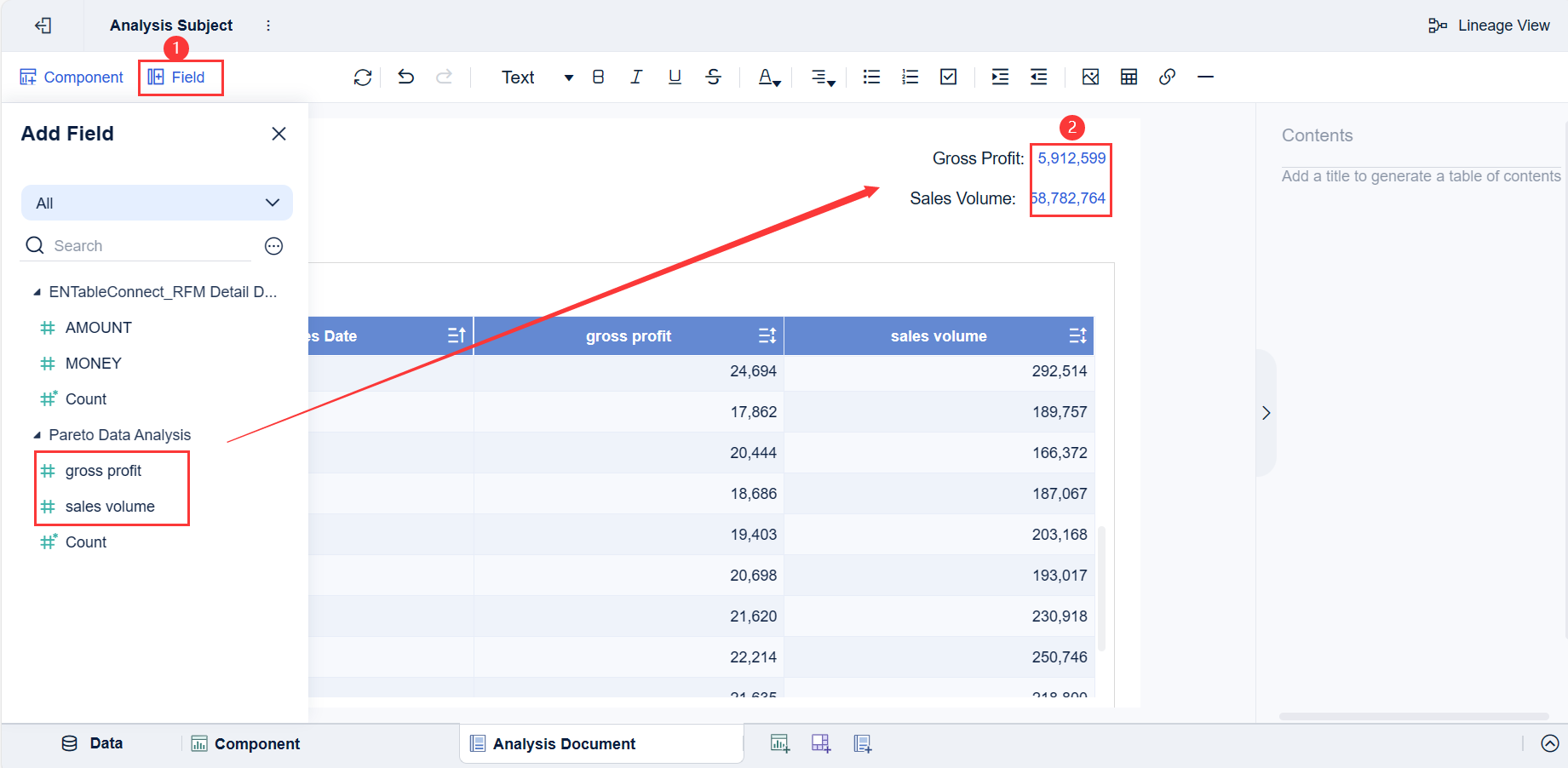Undo the last edit
Screen dimensions: 1568x768
[405, 77]
